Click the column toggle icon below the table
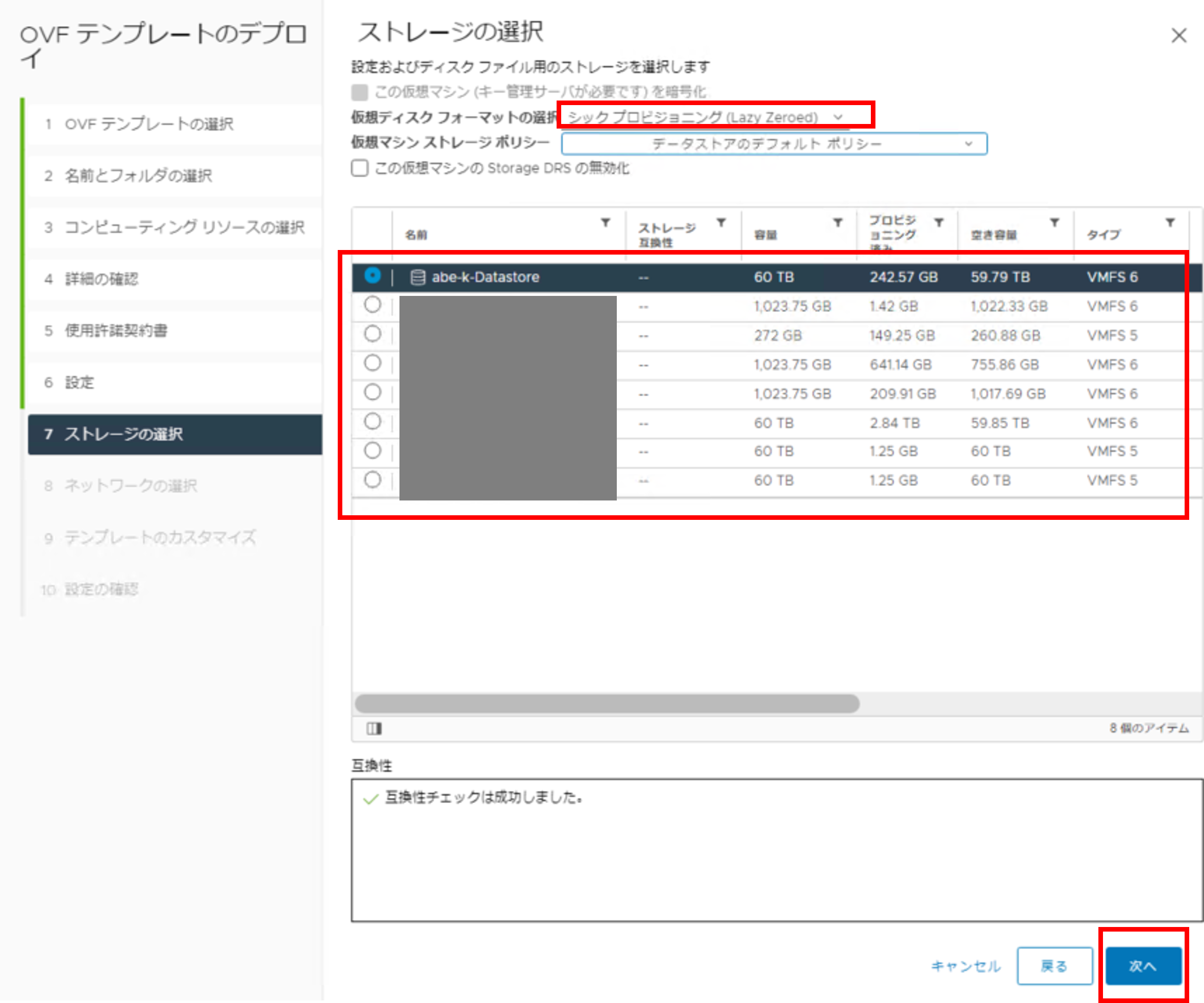 point(374,729)
